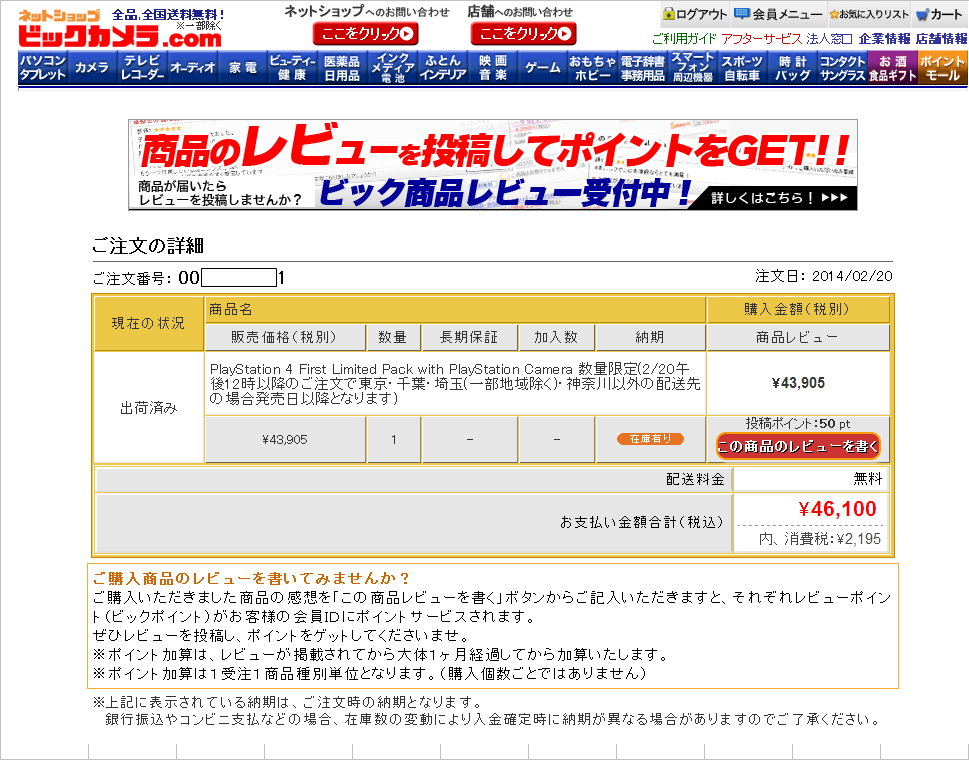Viewport: 969px width, 760px height.
Task: Click 店舗 inquiry ここをクリック button
Action: [x=523, y=33]
